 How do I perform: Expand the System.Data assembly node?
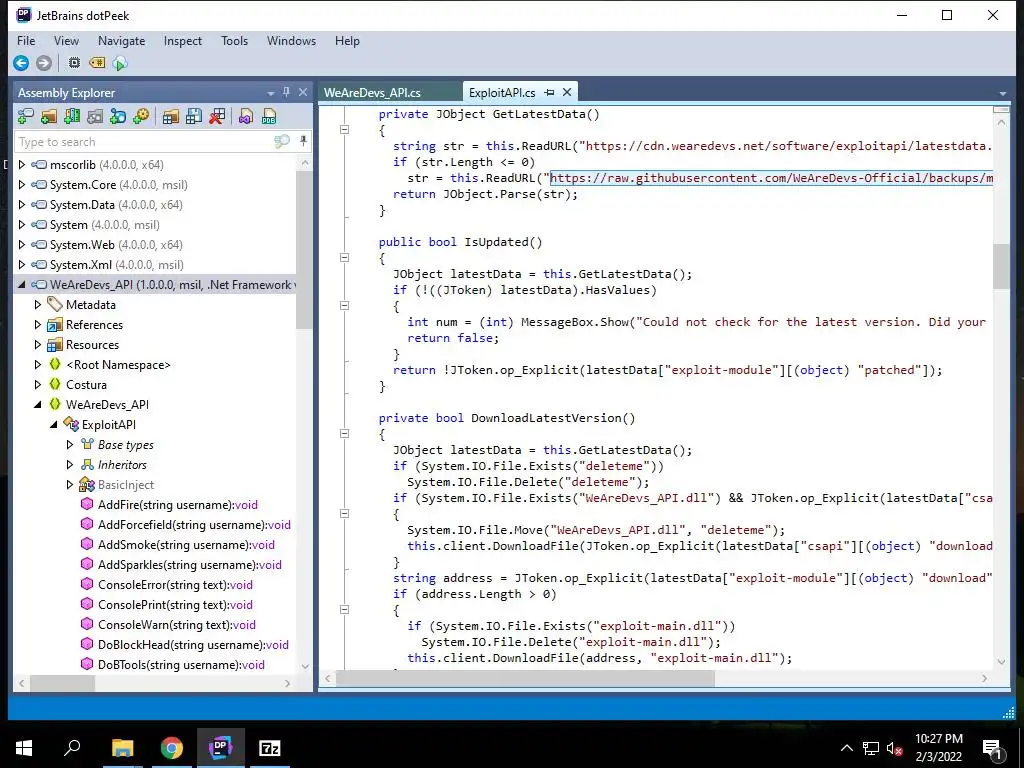pos(22,204)
